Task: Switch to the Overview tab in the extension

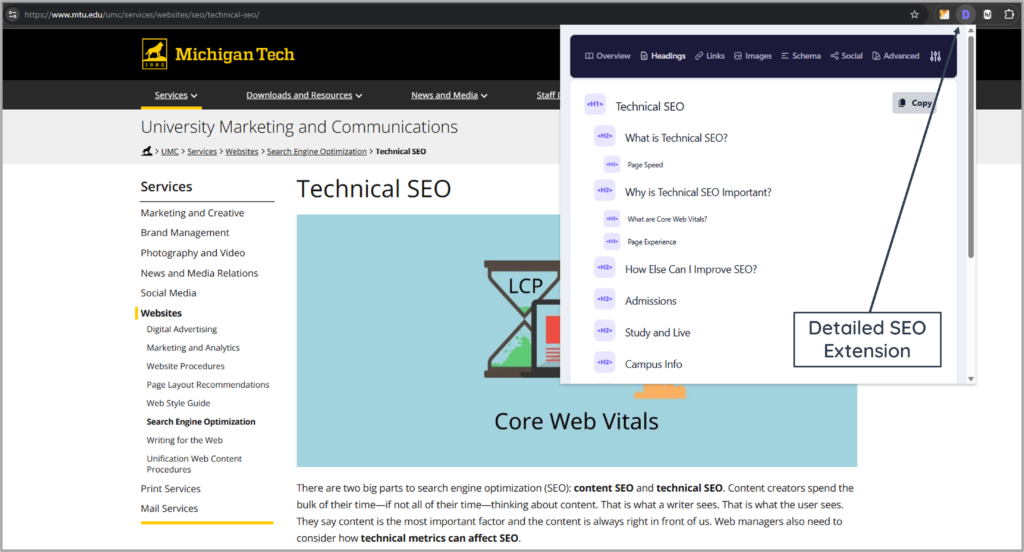Action: tap(607, 56)
